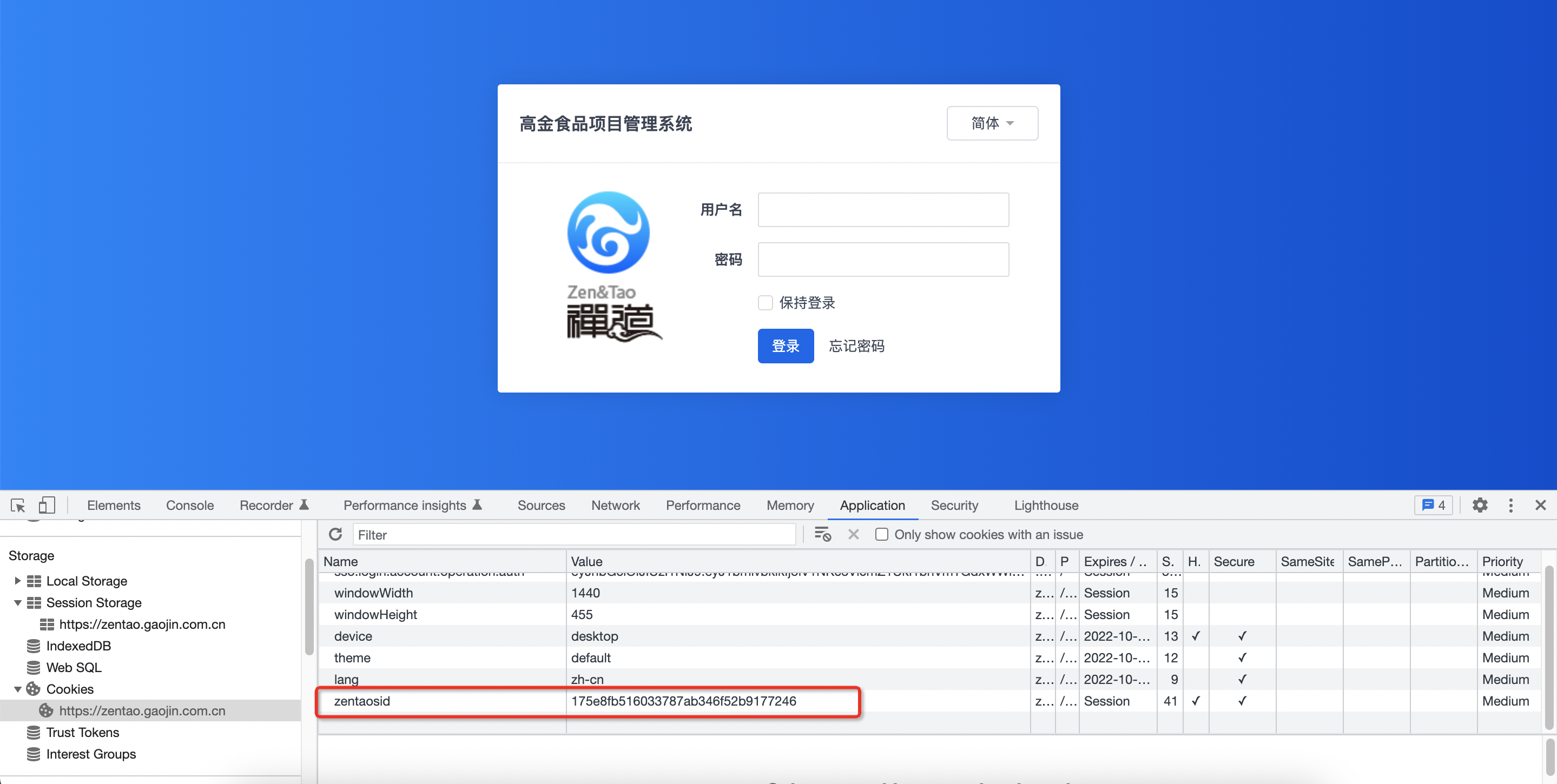Select the zentaosid cookie row
Screen dimensions: 1557x784
tap(929, 701)
